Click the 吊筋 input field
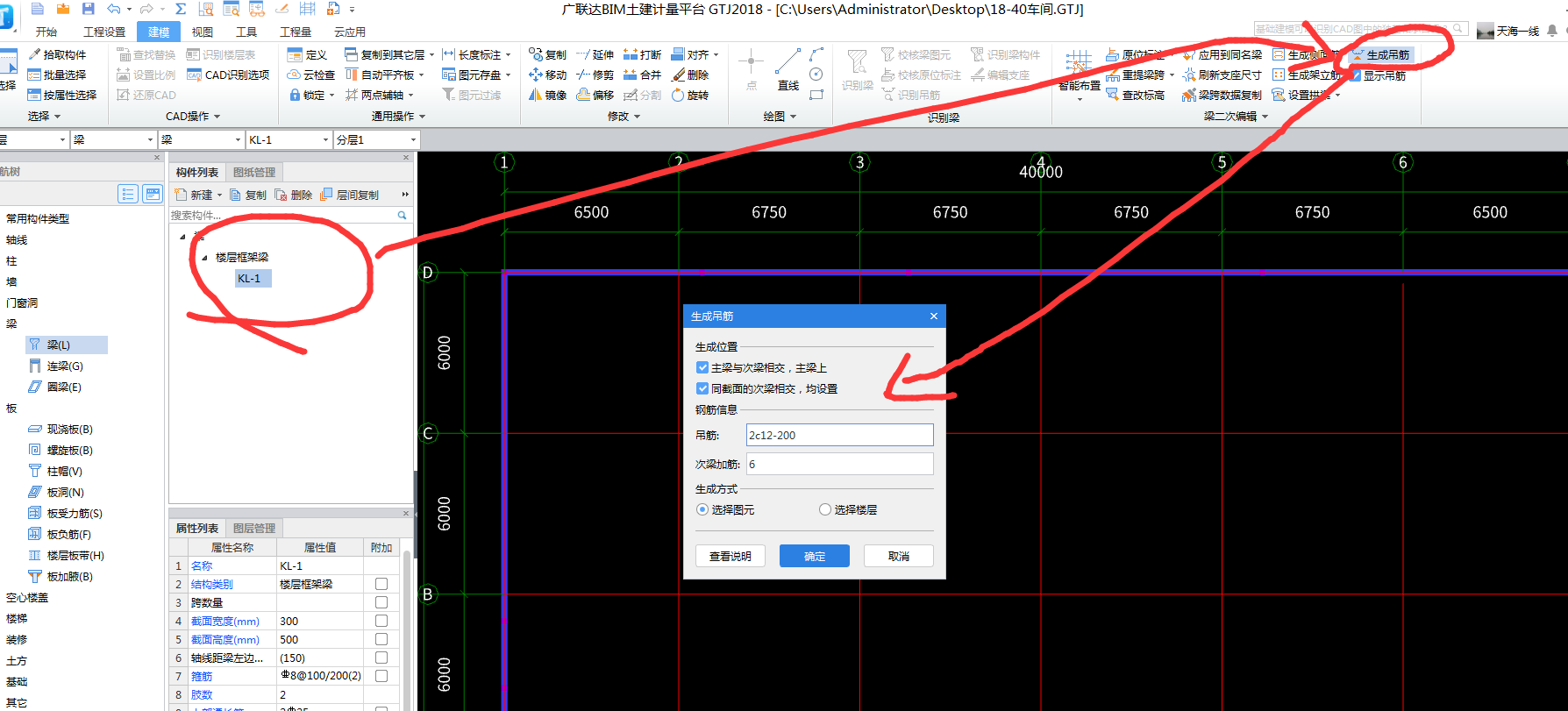The height and width of the screenshot is (711, 1568). [x=839, y=435]
